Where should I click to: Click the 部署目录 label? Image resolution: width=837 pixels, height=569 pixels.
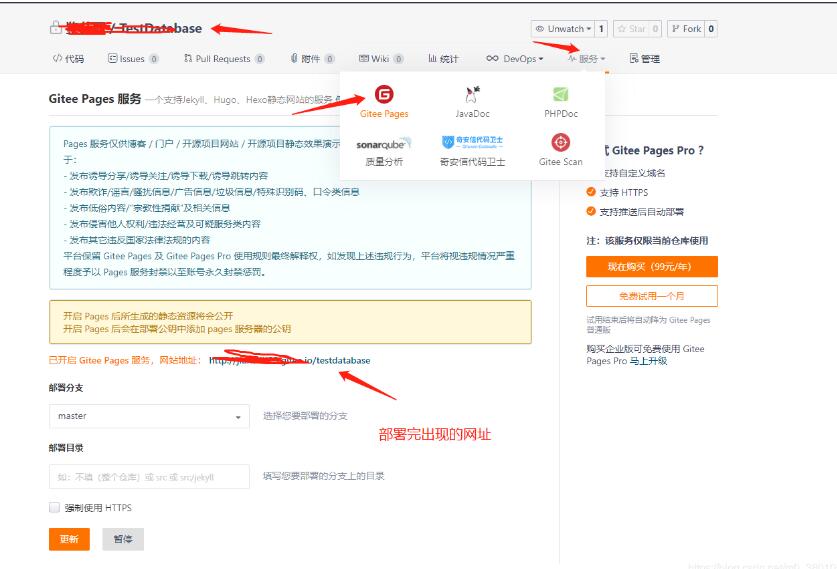pyautogui.click(x=66, y=448)
